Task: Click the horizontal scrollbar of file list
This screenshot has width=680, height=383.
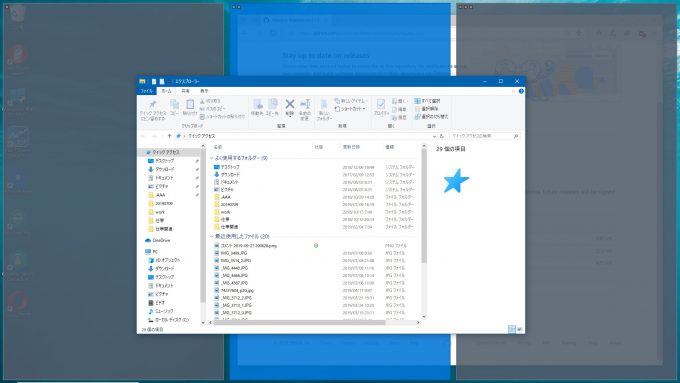Action: point(299,322)
